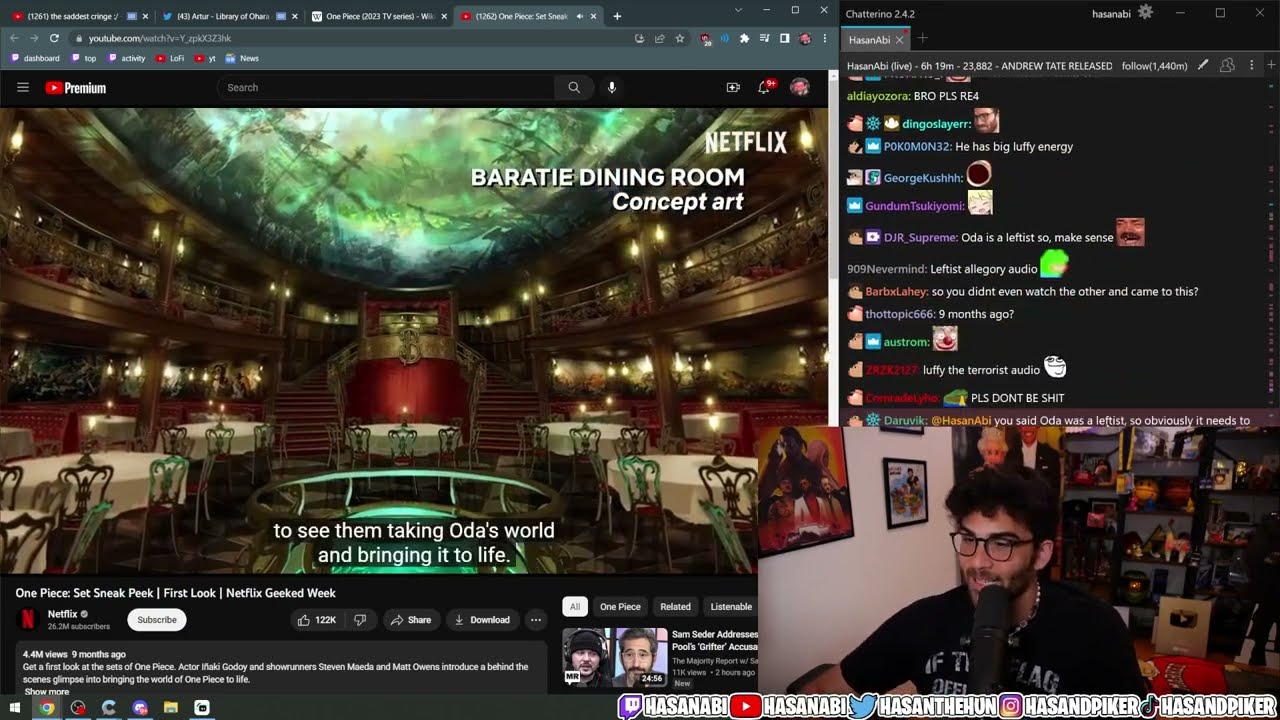The width and height of the screenshot is (1280, 720).
Task: Click username dingoslayerr in chat
Action: [x=936, y=124]
